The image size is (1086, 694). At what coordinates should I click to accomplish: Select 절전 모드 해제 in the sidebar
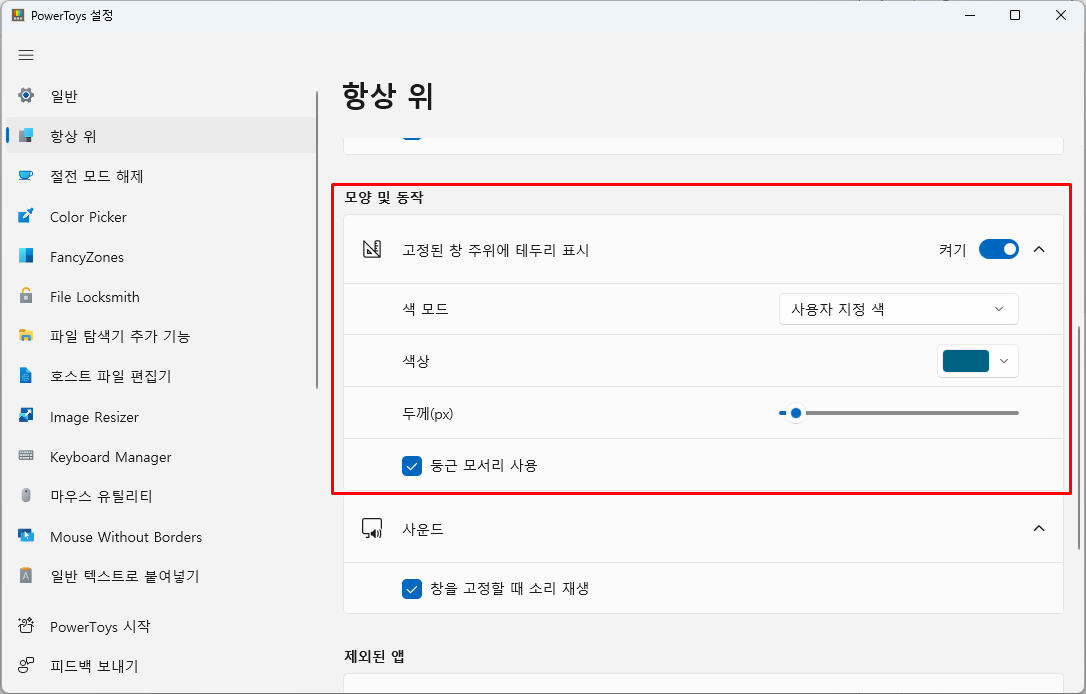[x=161, y=176]
